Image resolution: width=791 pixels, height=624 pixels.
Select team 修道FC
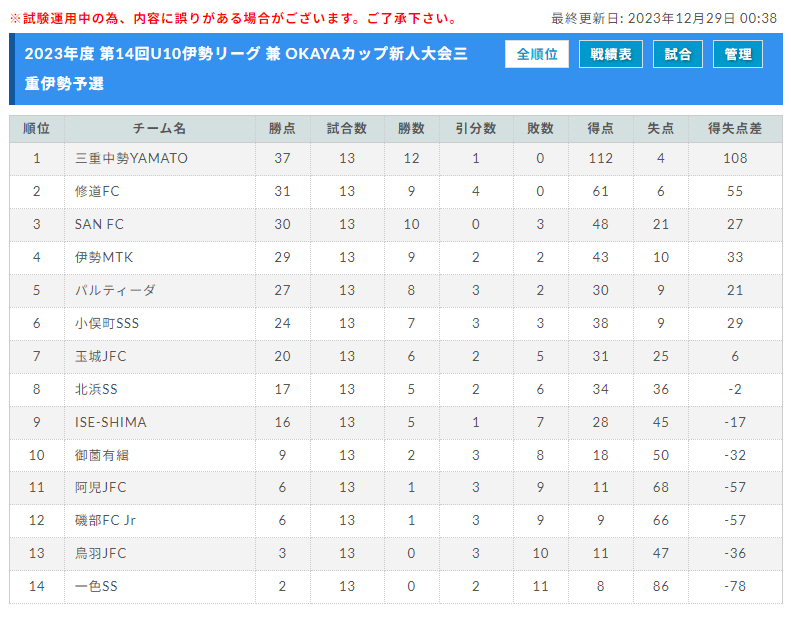(97, 192)
